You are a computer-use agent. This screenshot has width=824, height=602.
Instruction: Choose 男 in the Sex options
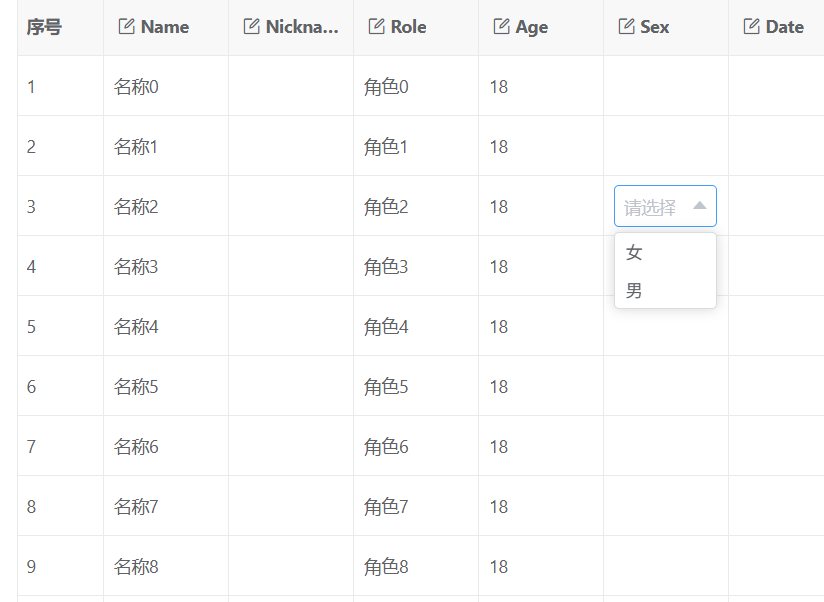665,290
